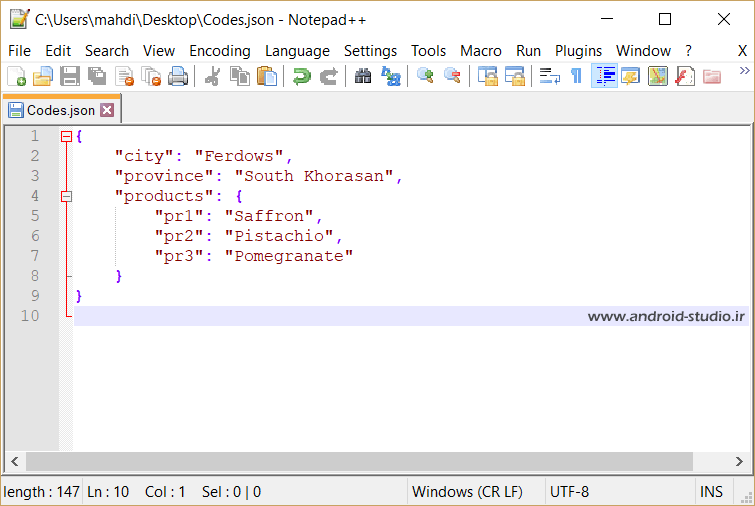Select the Codes.json tab

(x=61, y=110)
